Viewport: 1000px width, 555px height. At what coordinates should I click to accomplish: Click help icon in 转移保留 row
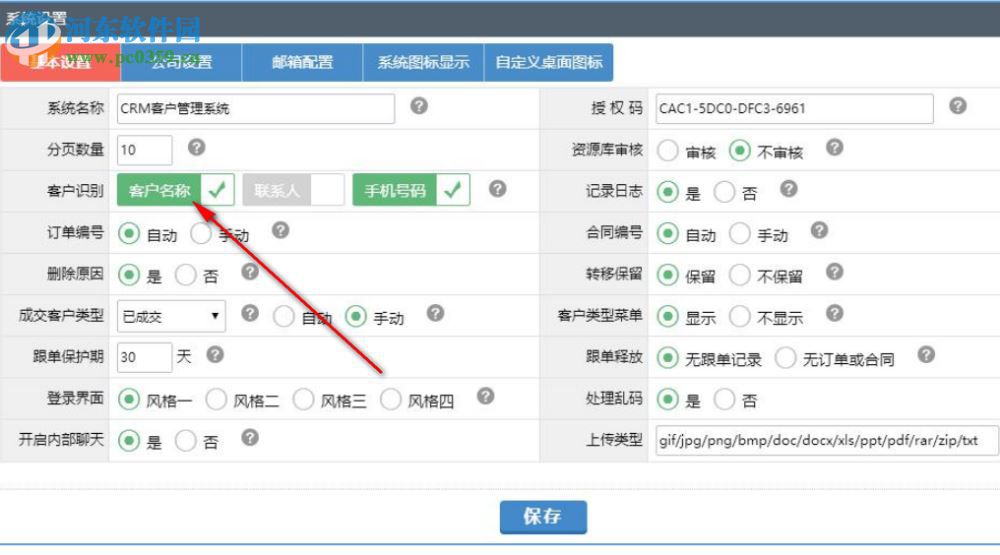835,272
